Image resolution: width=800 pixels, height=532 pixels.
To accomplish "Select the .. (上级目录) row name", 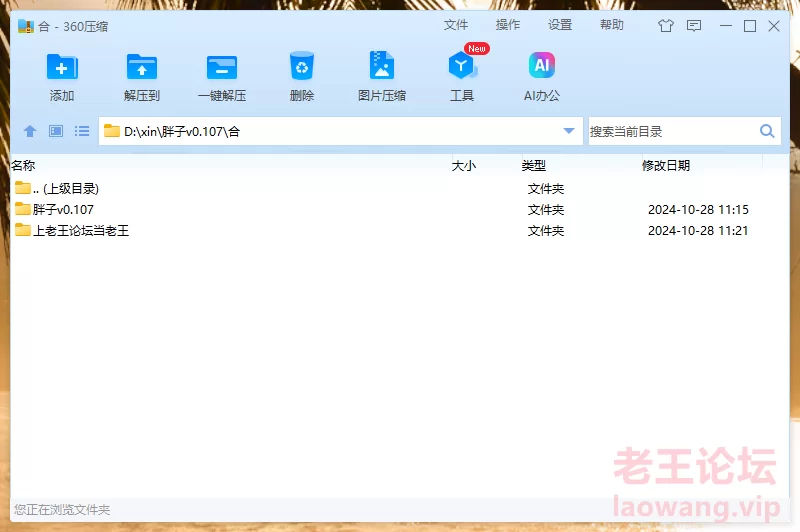I will (66, 189).
